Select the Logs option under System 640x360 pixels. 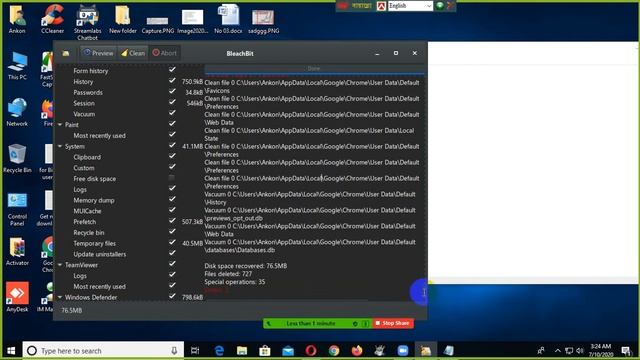click(x=80, y=189)
